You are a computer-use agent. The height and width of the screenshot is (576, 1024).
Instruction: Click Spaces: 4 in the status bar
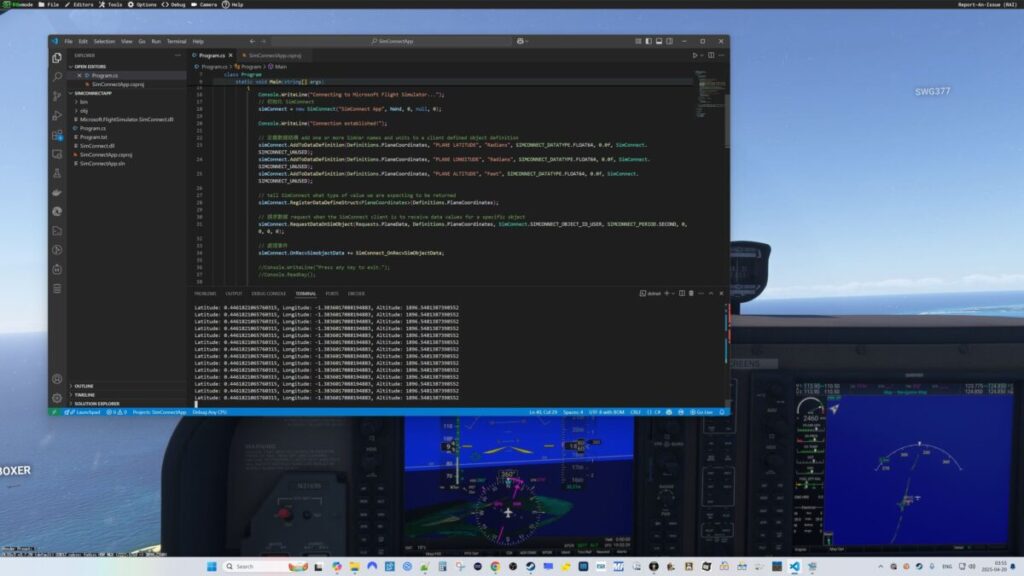(573, 412)
